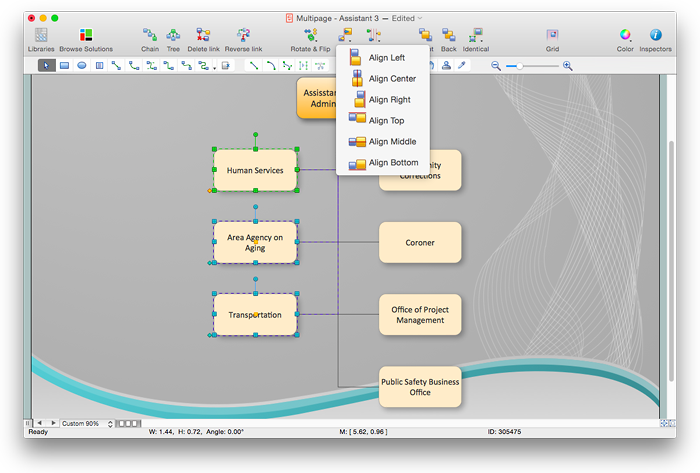Select the Transportation box

coord(255,315)
